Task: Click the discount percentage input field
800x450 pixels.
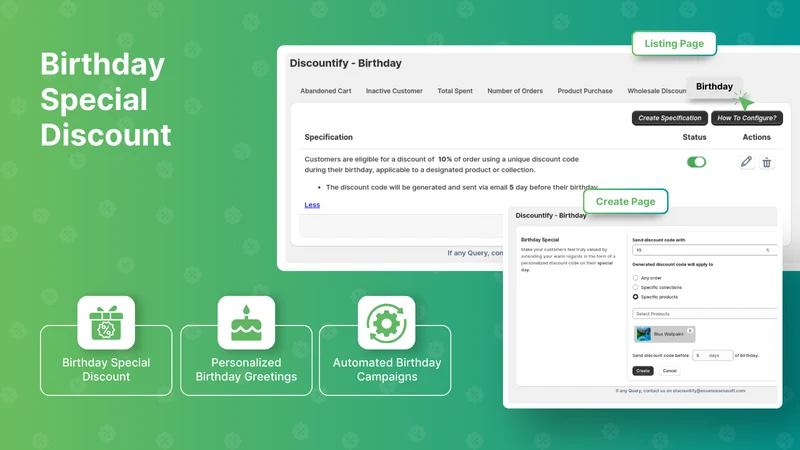Action: pyautogui.click(x=705, y=250)
